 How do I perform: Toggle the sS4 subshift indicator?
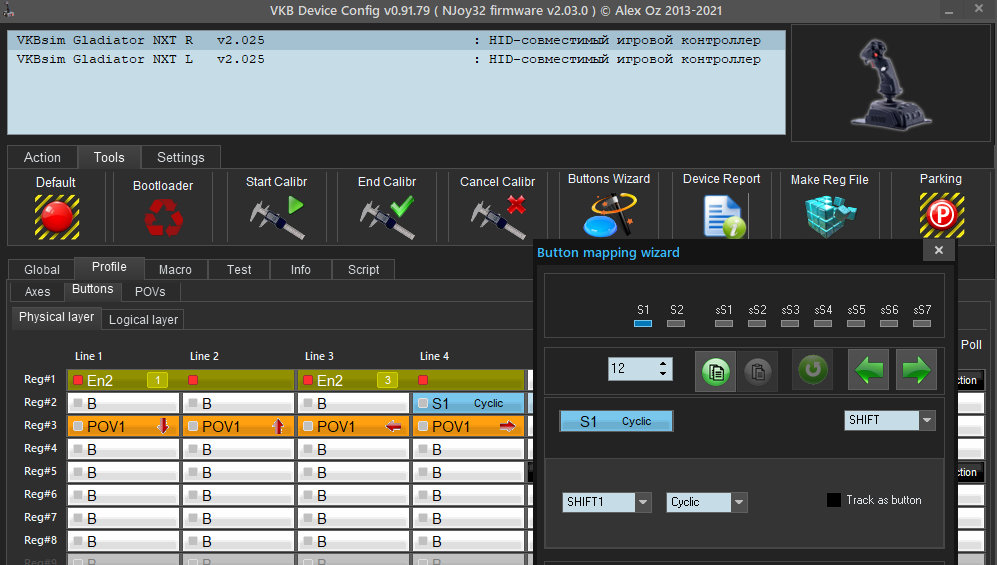823,323
